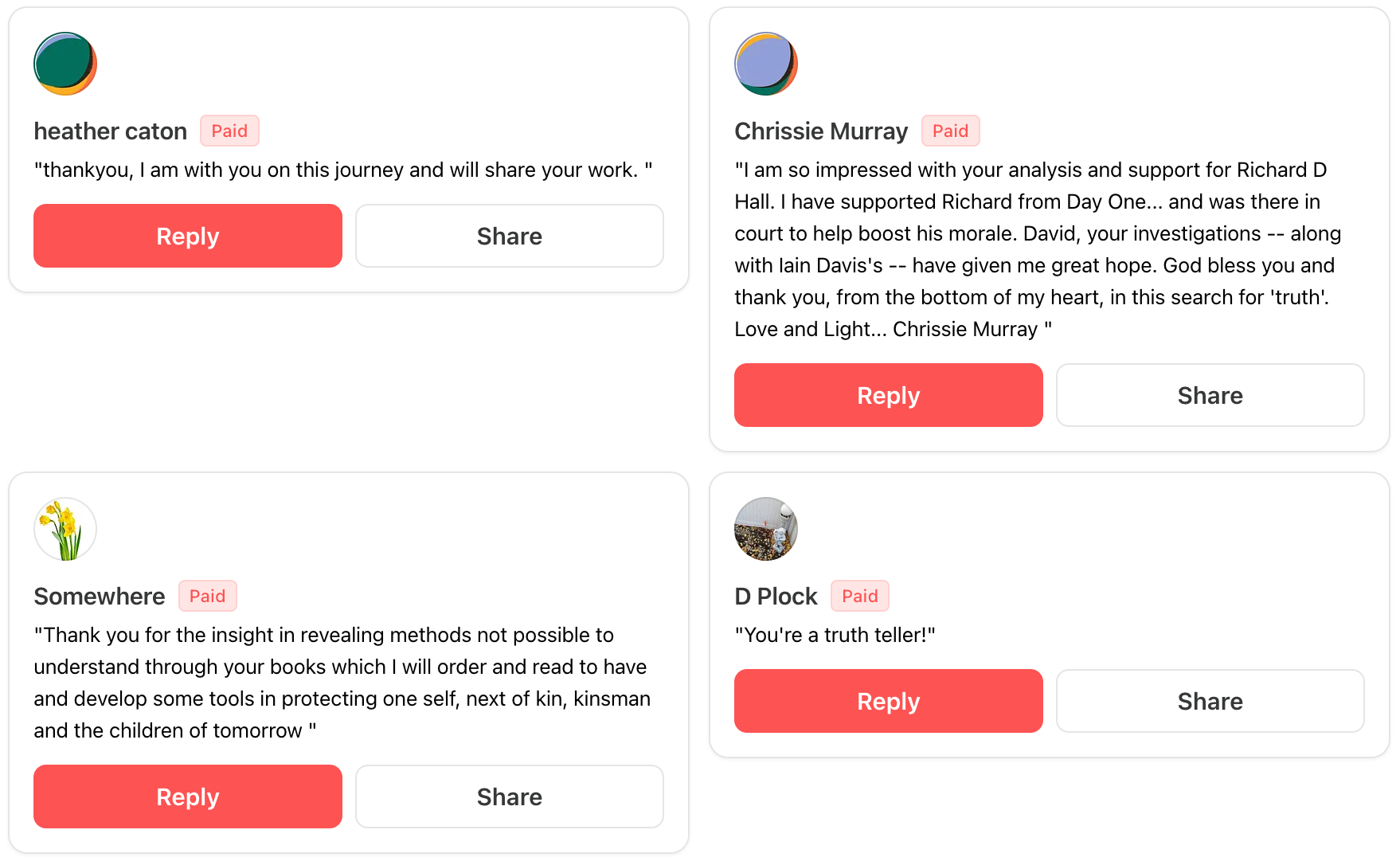1400x865 pixels.
Task: Click the Paid badge next to heather caton
Action: (x=229, y=131)
